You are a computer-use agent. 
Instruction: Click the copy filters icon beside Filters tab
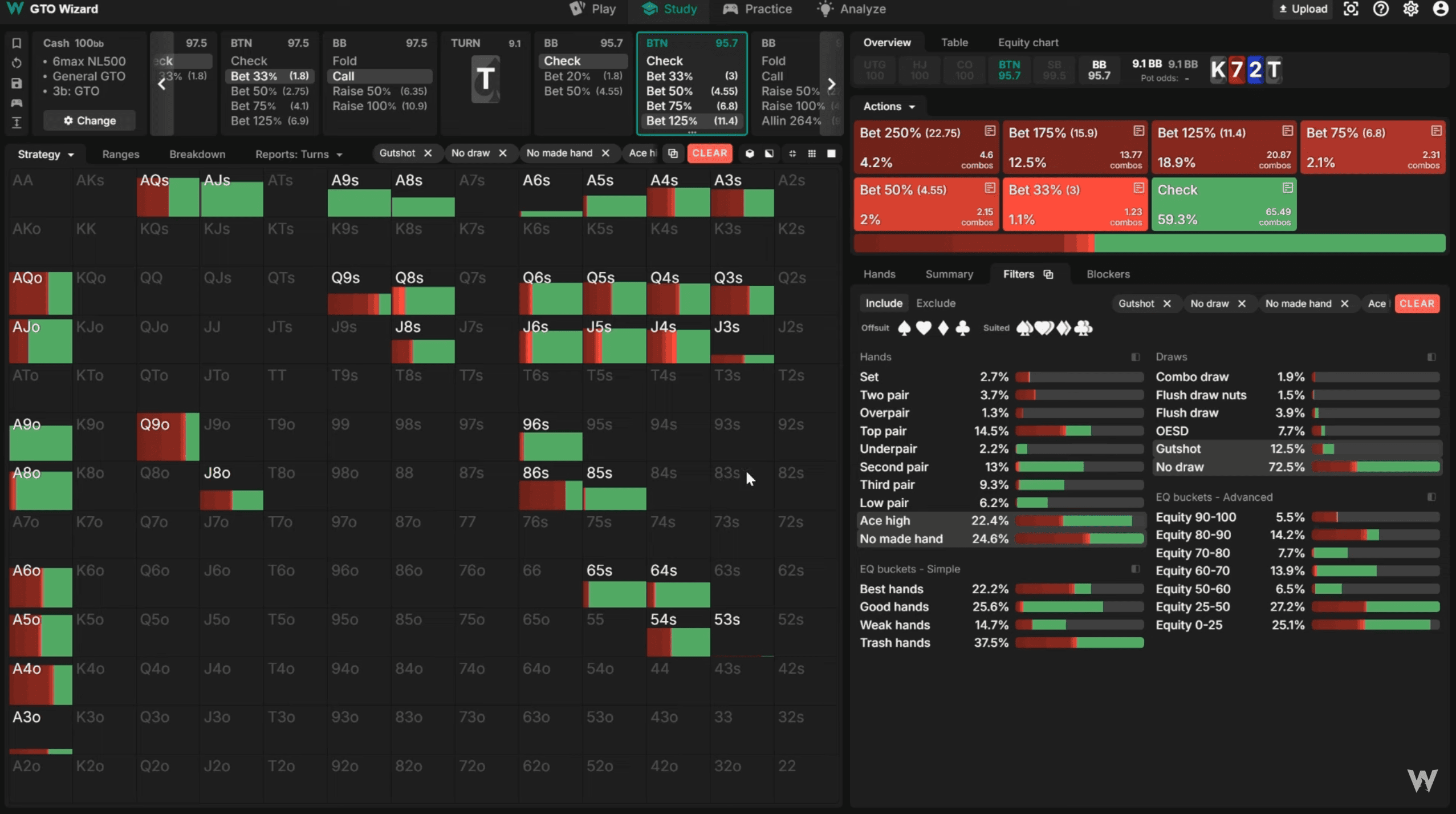[1048, 274]
